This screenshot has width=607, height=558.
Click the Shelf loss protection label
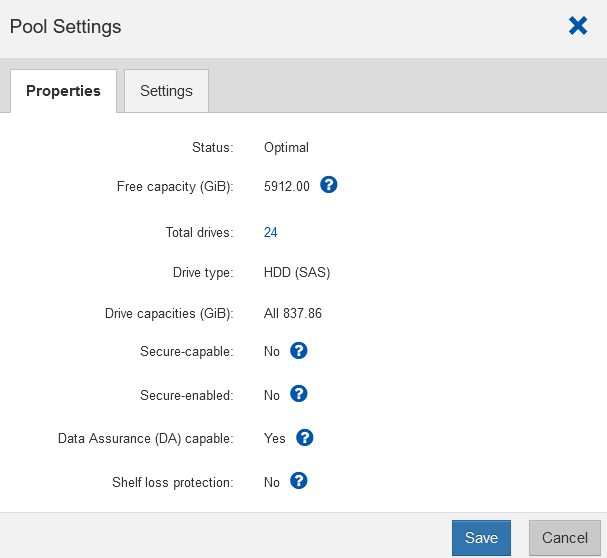point(172,482)
